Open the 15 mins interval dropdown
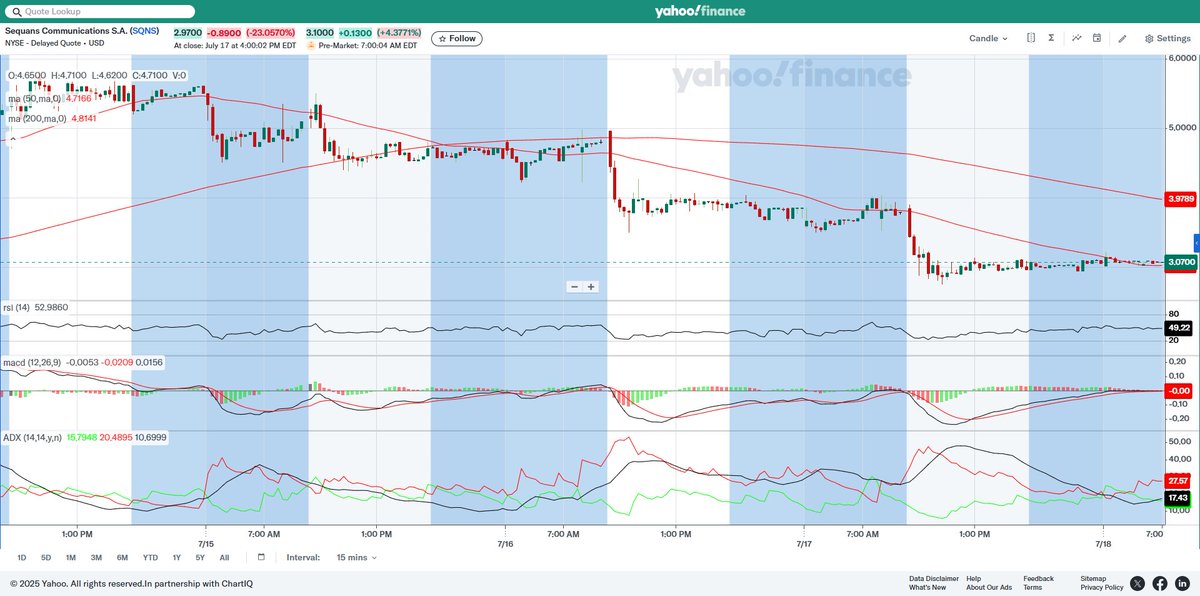This screenshot has height=596, width=1200. point(357,557)
